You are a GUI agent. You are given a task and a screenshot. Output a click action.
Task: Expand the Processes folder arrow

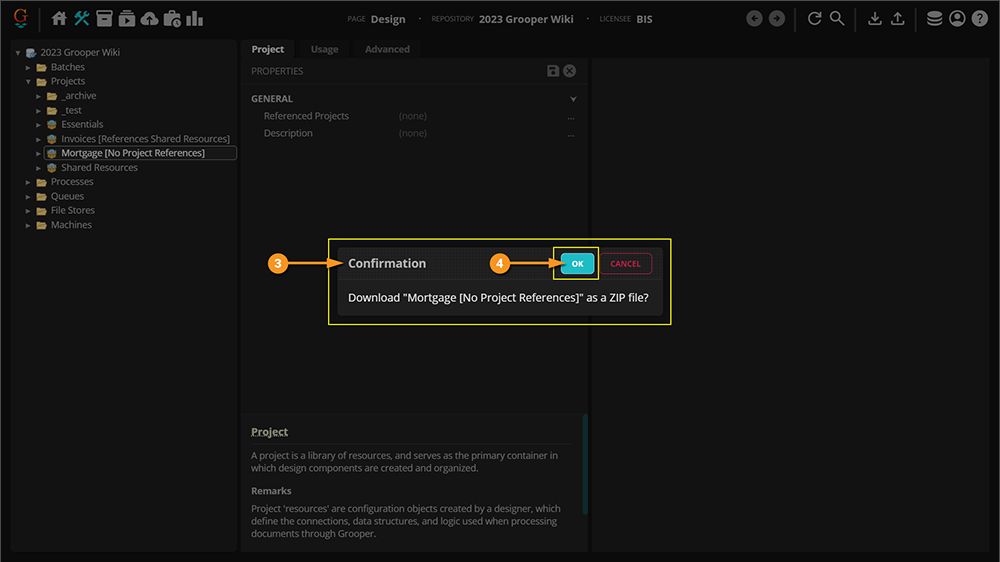pos(29,182)
